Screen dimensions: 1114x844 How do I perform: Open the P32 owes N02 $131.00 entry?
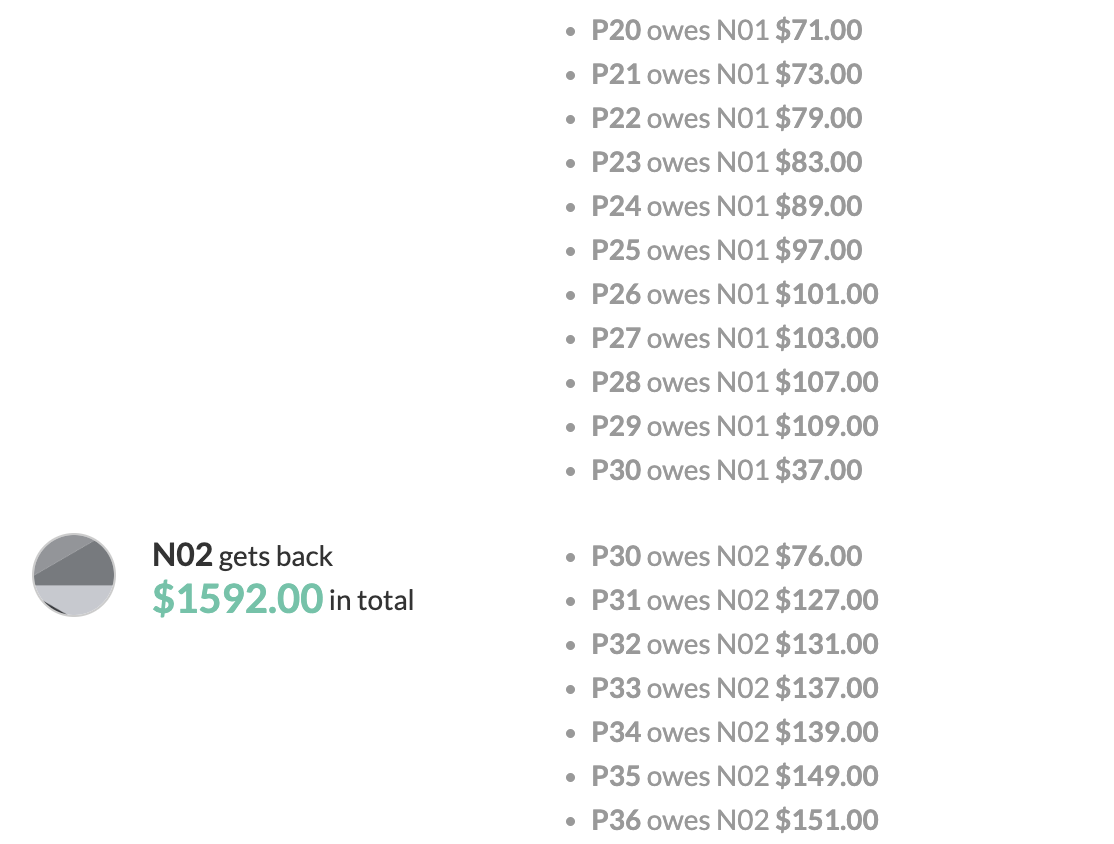coord(734,644)
